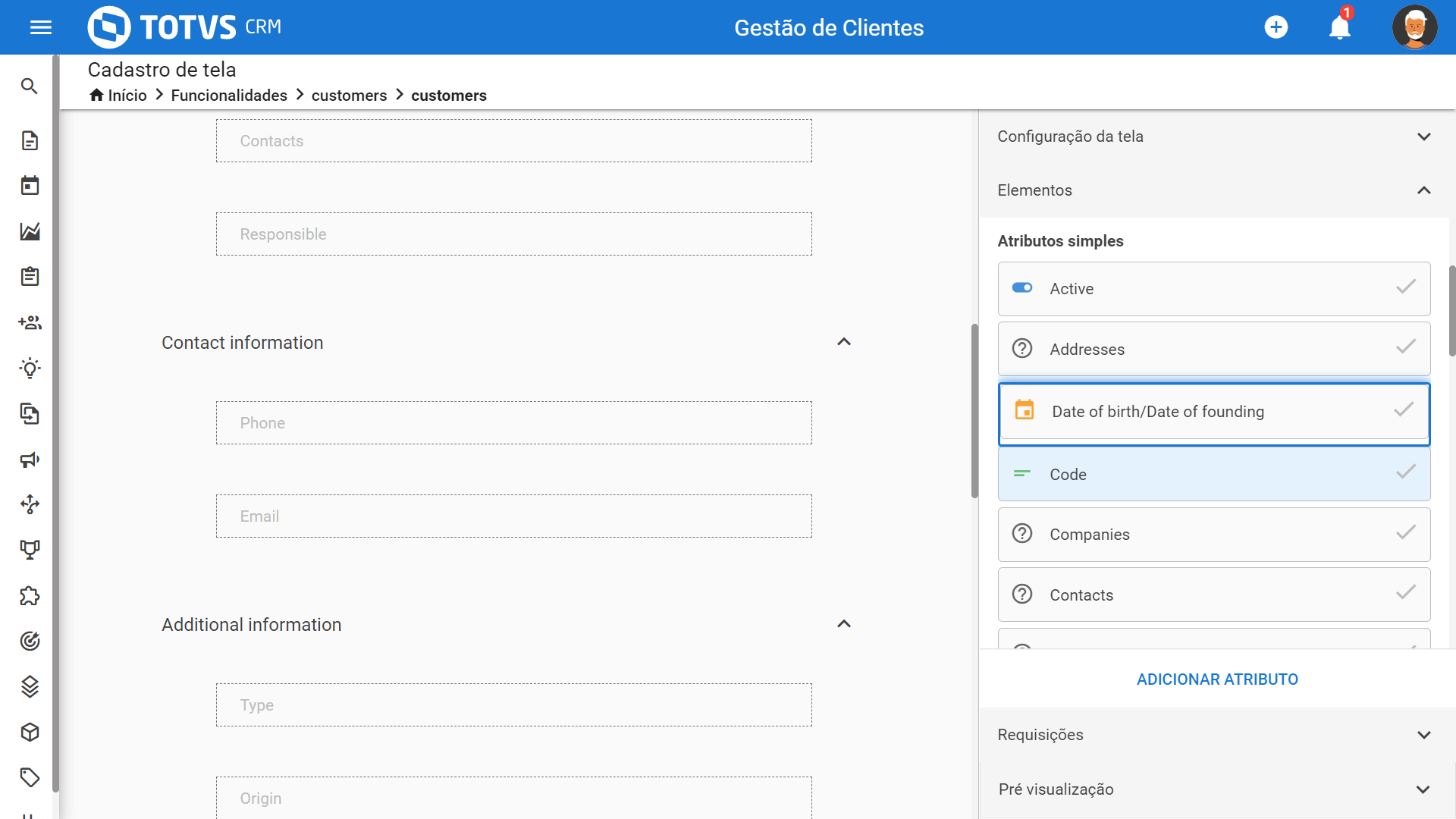Select the Date of birth/Date of founding attribute
The image size is (1456, 819).
click(x=1157, y=412)
